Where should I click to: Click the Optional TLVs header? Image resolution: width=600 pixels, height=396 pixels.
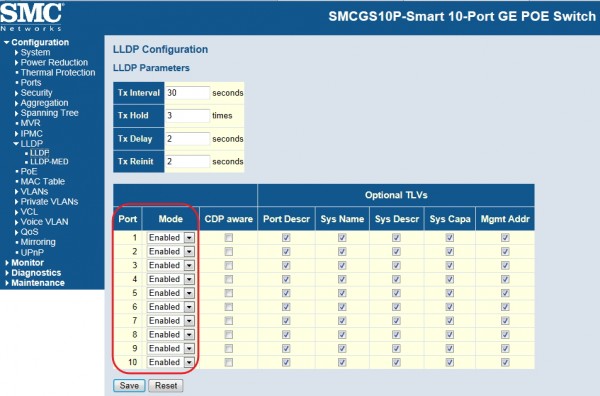[396, 195]
